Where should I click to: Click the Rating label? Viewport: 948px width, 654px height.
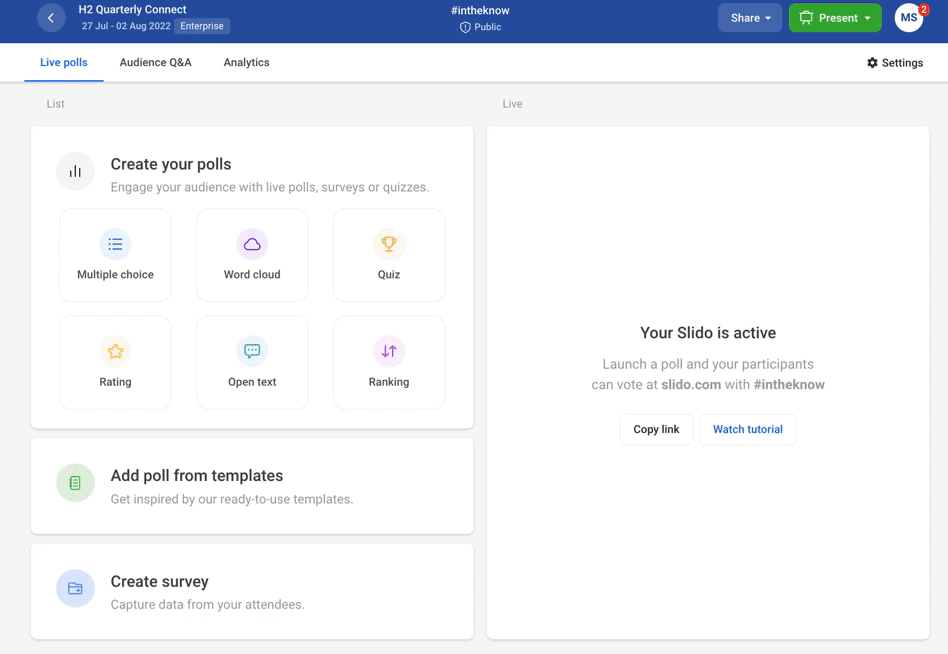(x=115, y=382)
